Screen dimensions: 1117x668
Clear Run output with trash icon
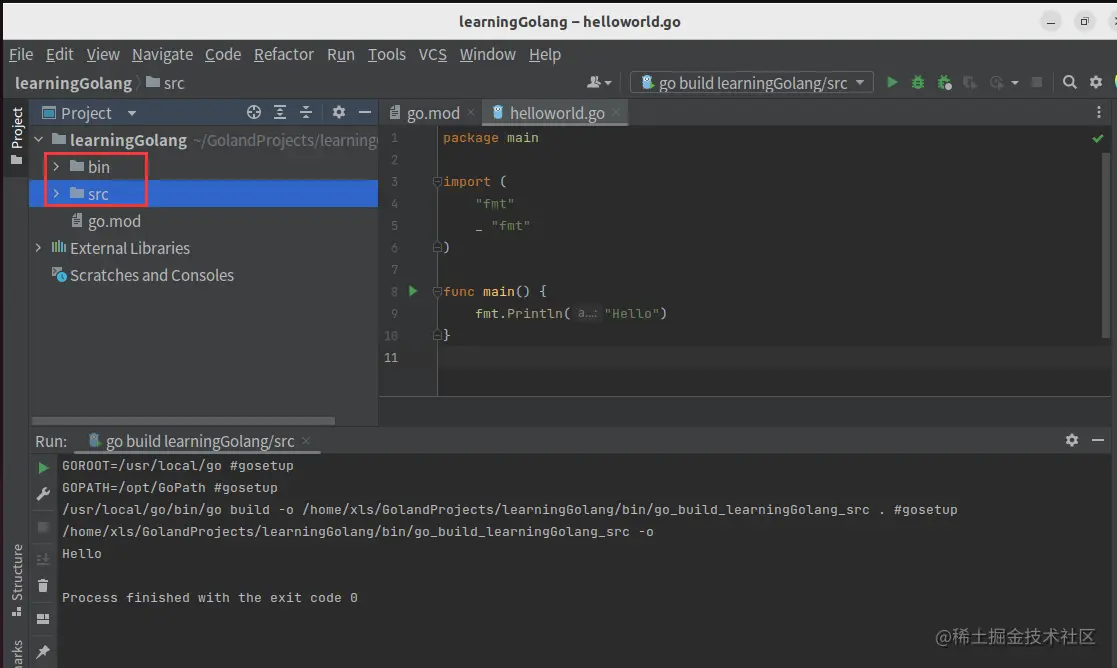(x=43, y=585)
